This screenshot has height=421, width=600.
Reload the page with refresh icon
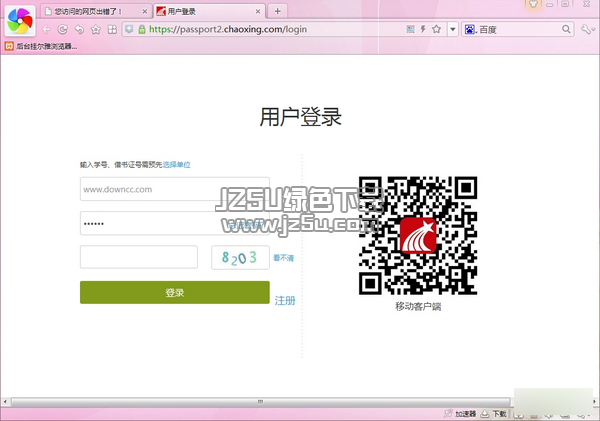tap(62, 29)
